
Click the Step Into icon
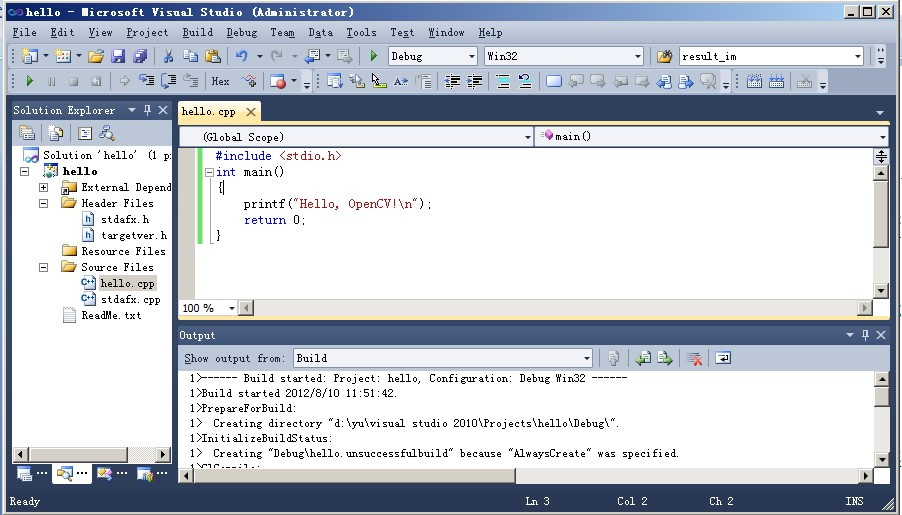click(x=147, y=81)
